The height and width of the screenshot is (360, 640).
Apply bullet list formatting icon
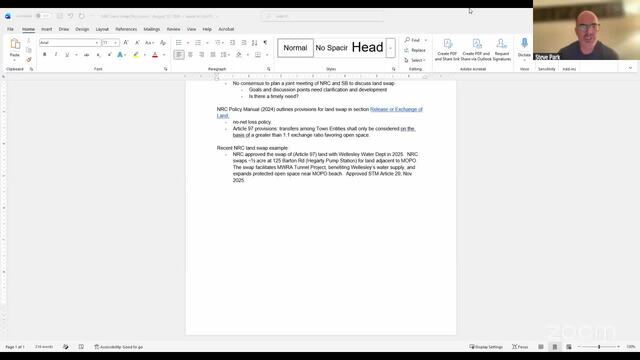click(178, 42)
